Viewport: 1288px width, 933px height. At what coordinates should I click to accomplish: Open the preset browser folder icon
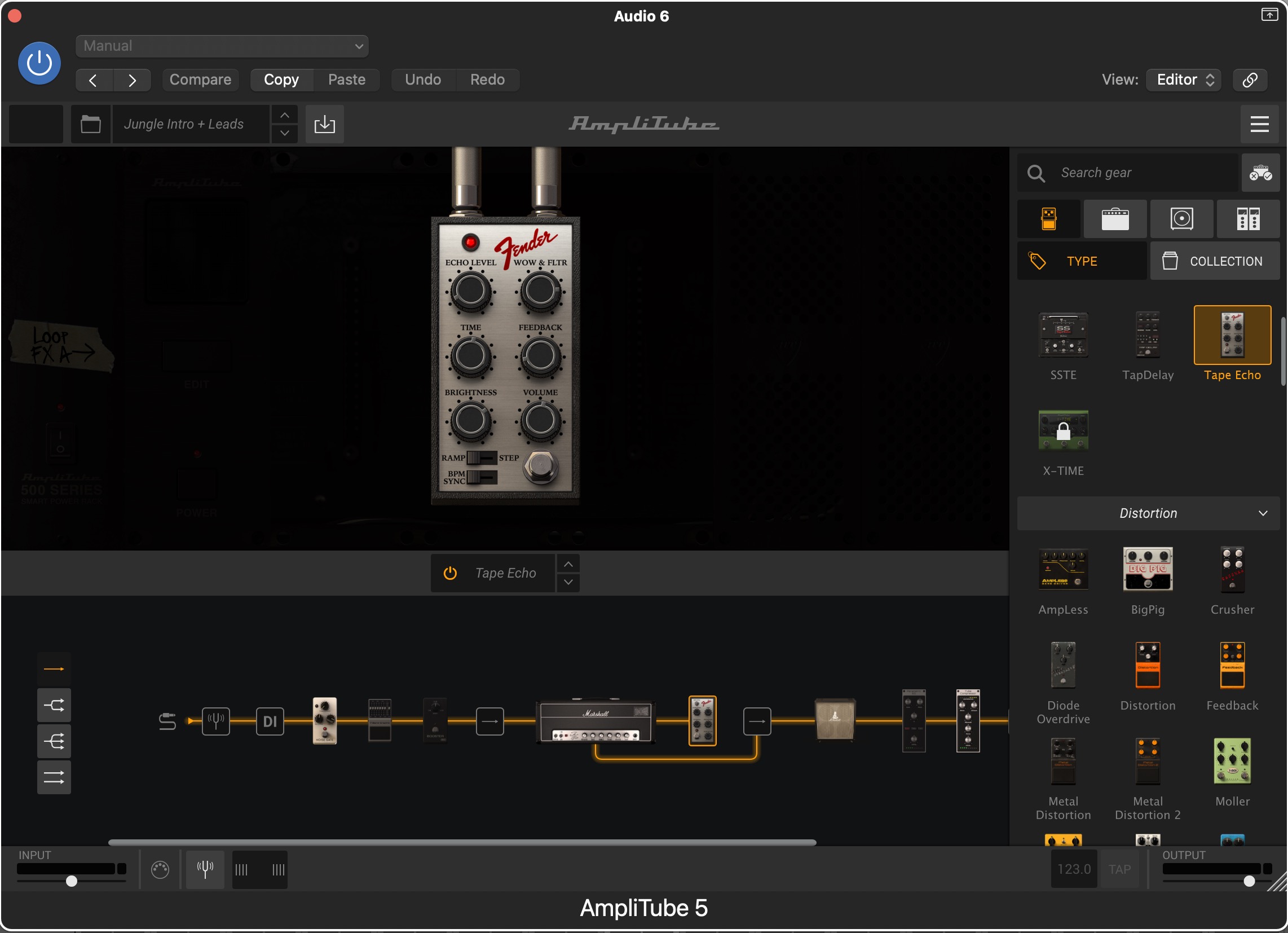90,124
